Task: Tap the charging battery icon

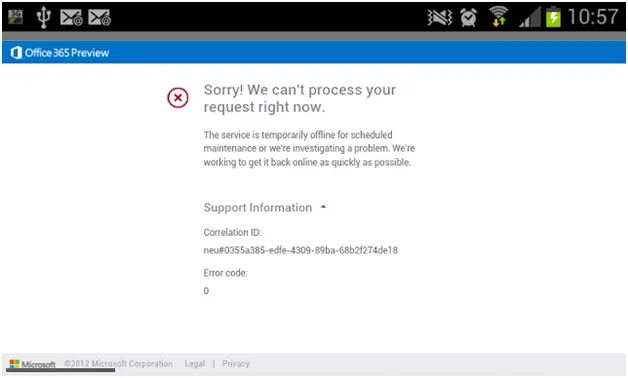Action: 553,17
